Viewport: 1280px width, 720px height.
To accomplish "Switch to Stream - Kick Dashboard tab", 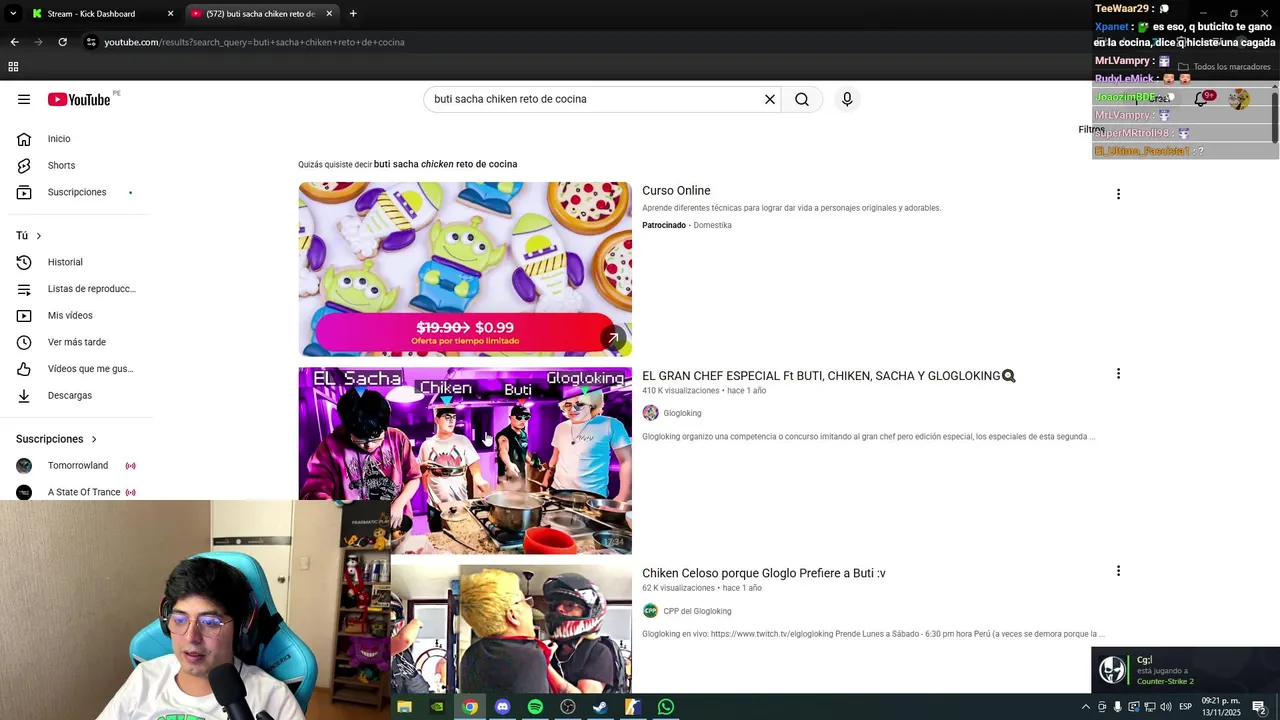I will [x=91, y=14].
